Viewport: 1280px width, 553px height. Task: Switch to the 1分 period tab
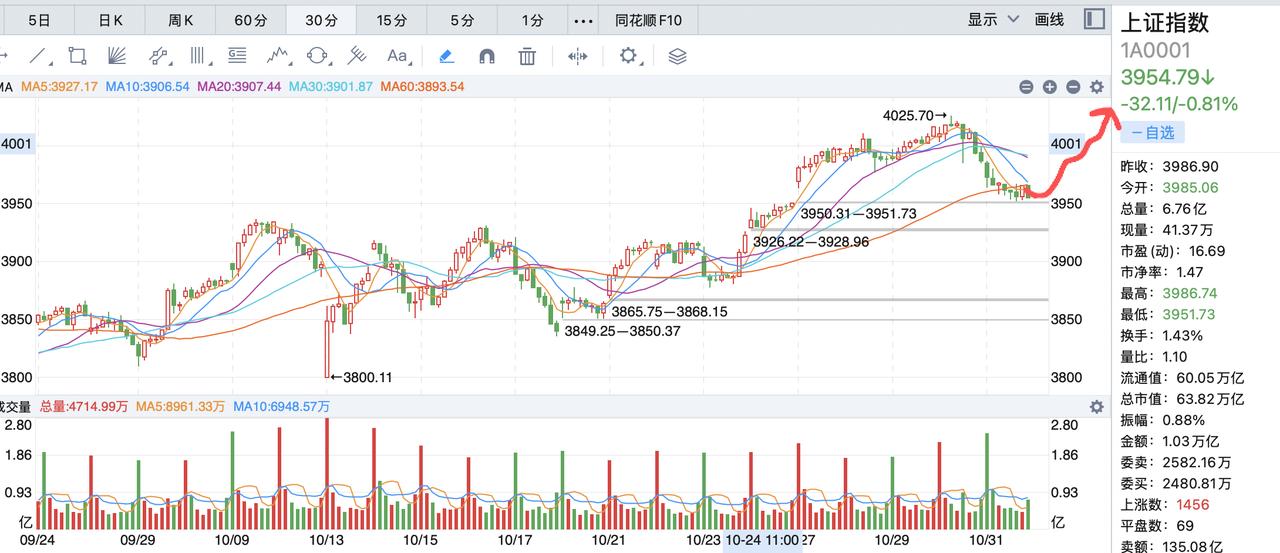tap(533, 19)
